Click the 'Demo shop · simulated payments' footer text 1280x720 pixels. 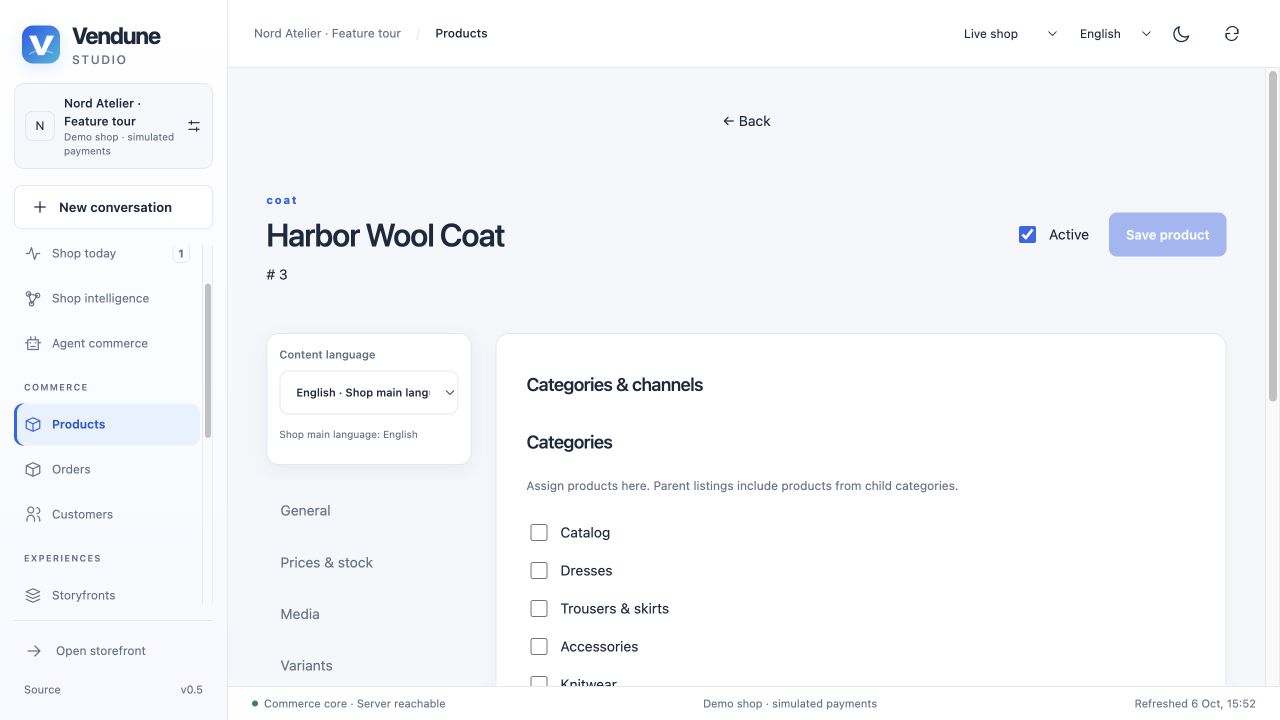pyautogui.click(x=789, y=704)
